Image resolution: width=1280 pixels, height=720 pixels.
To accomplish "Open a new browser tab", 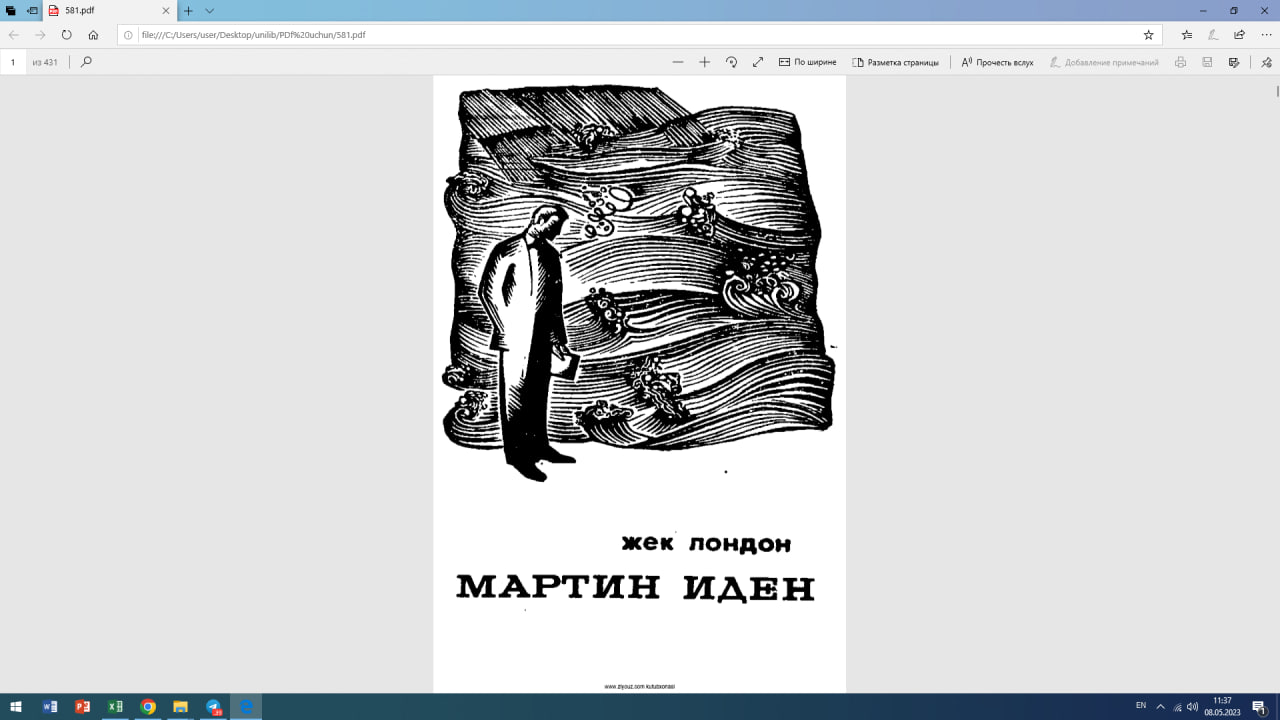I will point(188,10).
